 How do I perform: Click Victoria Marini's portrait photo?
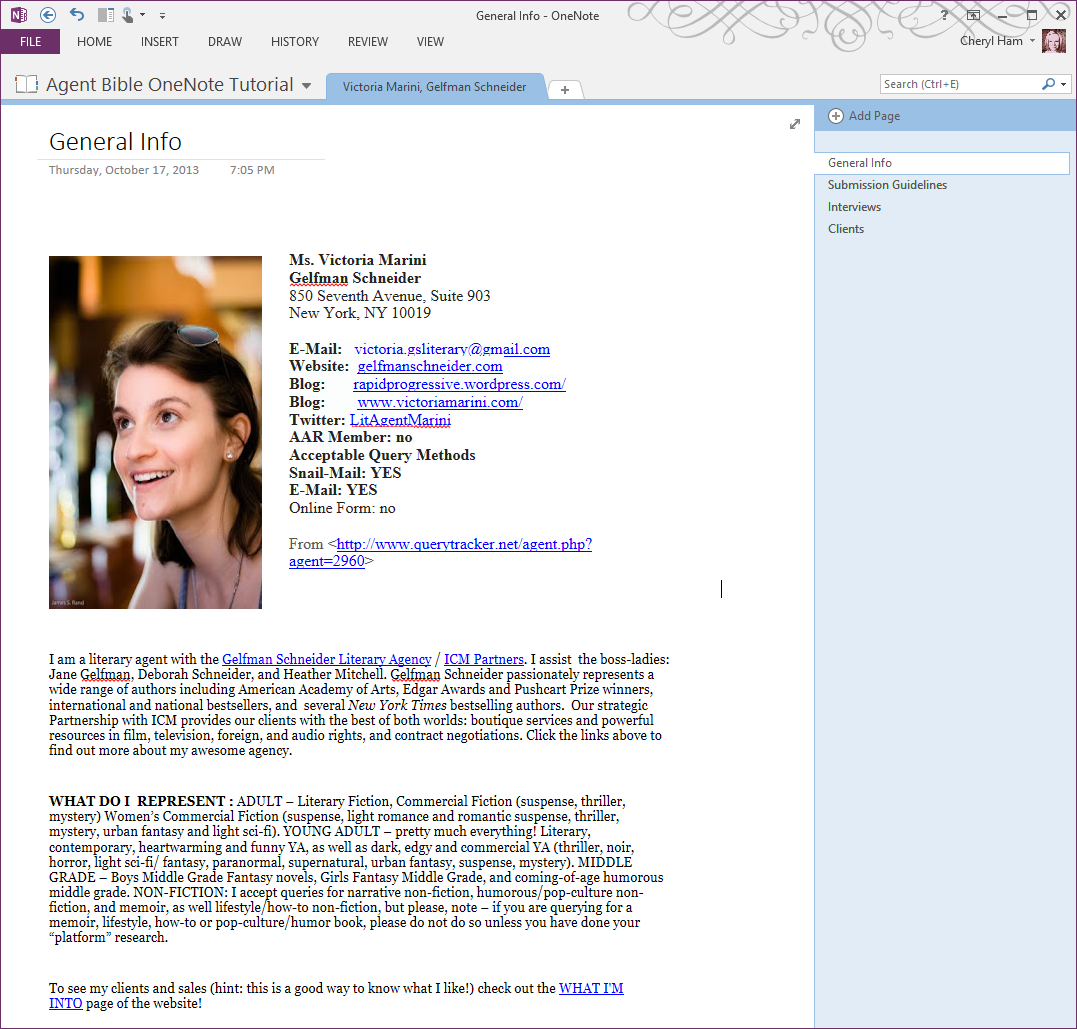[155, 432]
